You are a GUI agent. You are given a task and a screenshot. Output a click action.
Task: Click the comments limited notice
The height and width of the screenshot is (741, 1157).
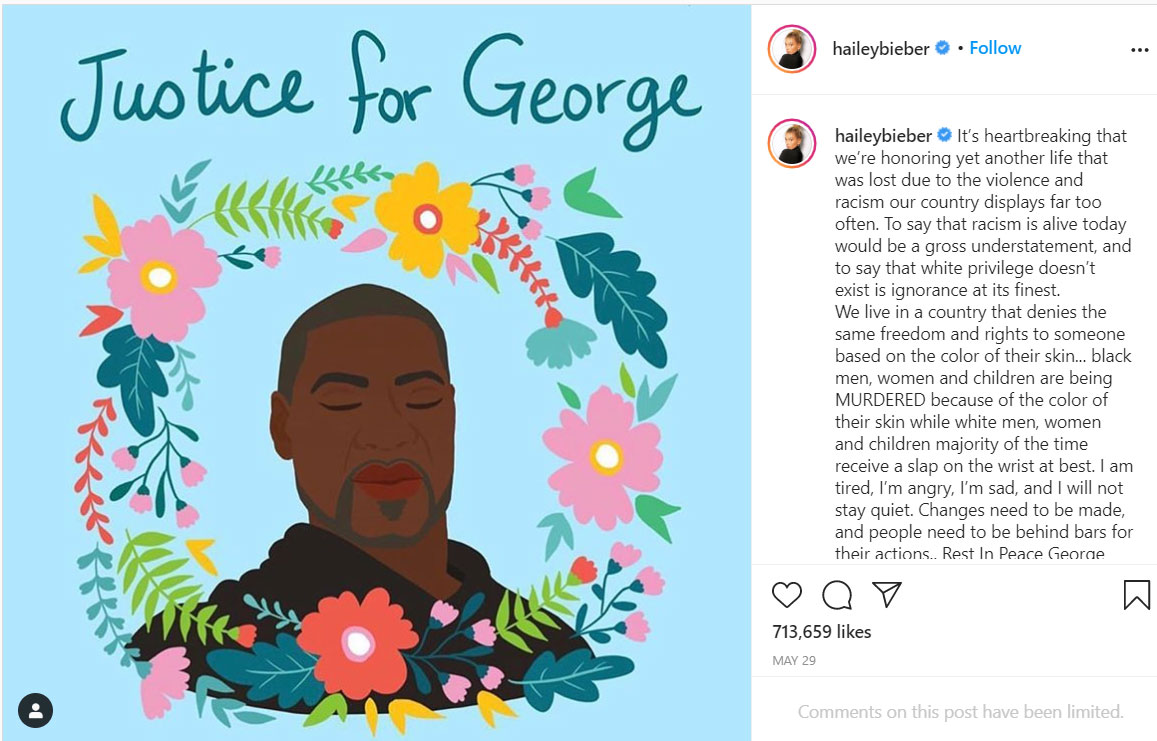960,711
